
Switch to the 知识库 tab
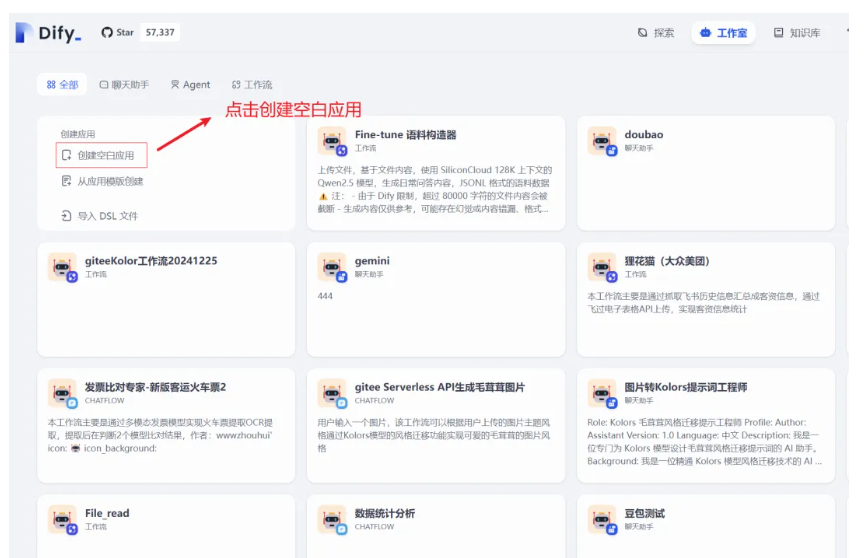(797, 33)
